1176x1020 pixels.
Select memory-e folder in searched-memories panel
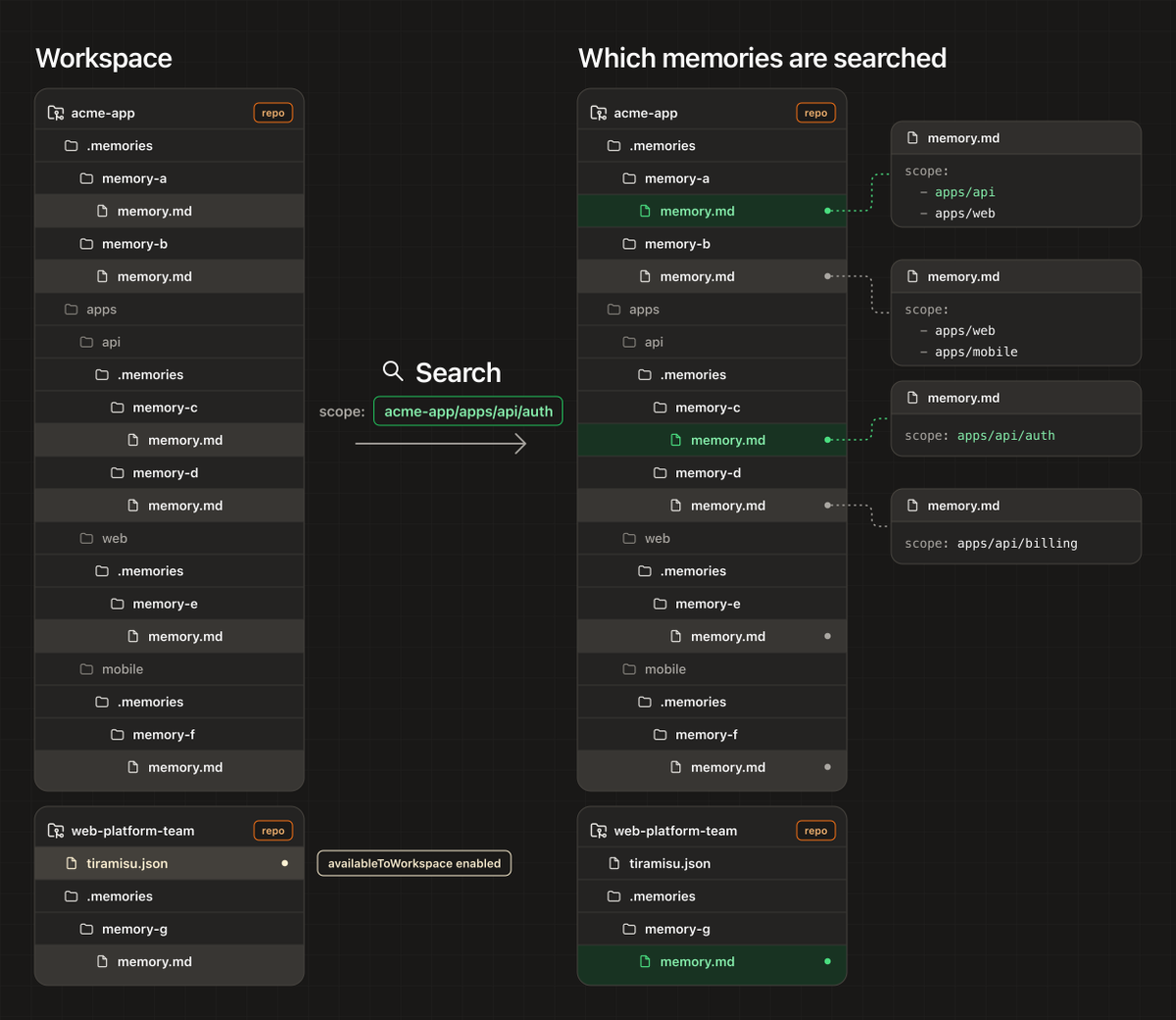(x=712, y=604)
